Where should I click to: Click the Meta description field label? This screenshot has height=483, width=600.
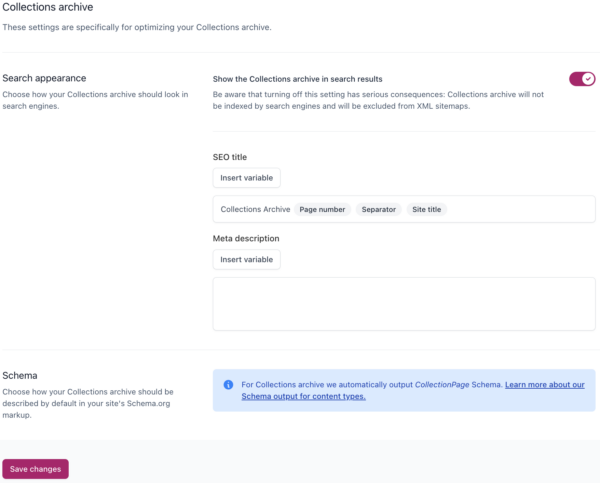click(x=246, y=239)
